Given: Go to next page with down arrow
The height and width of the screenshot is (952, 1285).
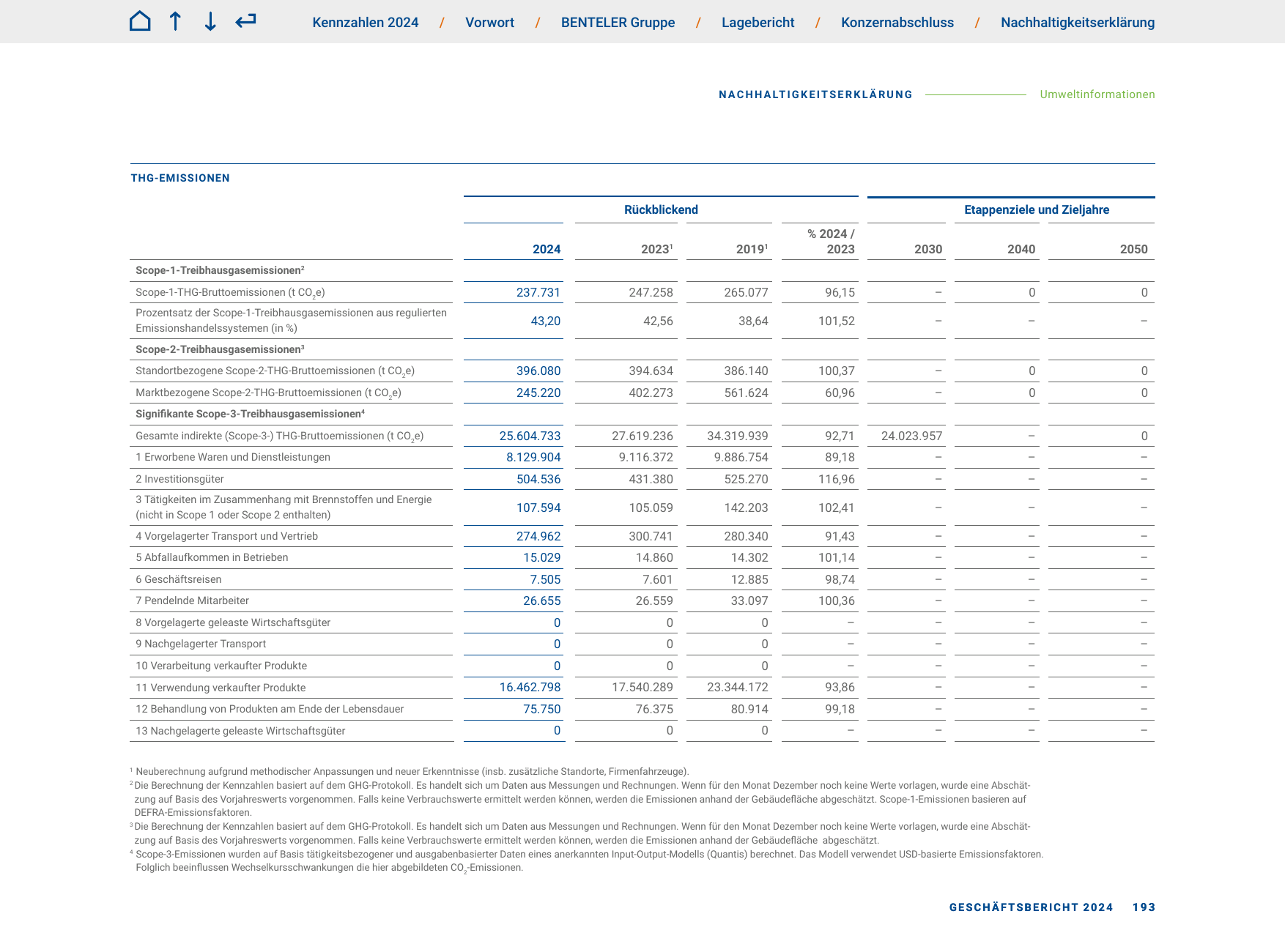Looking at the screenshot, I should click(210, 21).
